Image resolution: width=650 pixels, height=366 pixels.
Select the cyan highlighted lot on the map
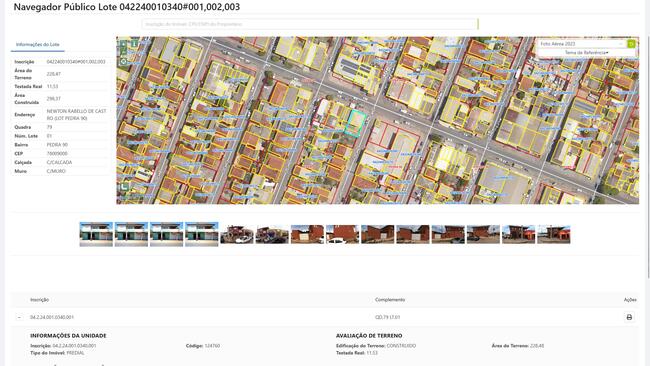click(x=355, y=123)
